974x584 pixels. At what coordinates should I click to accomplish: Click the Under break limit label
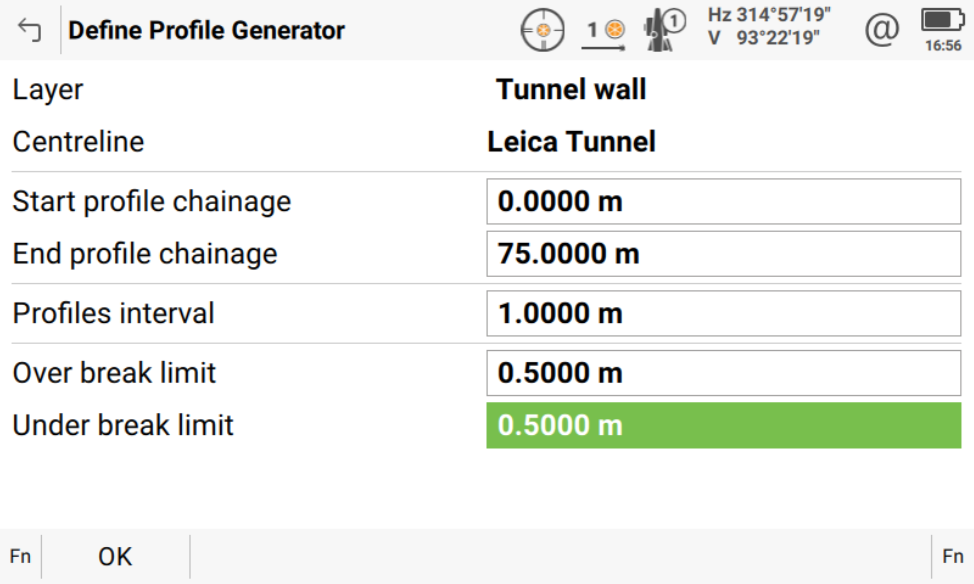(x=123, y=426)
